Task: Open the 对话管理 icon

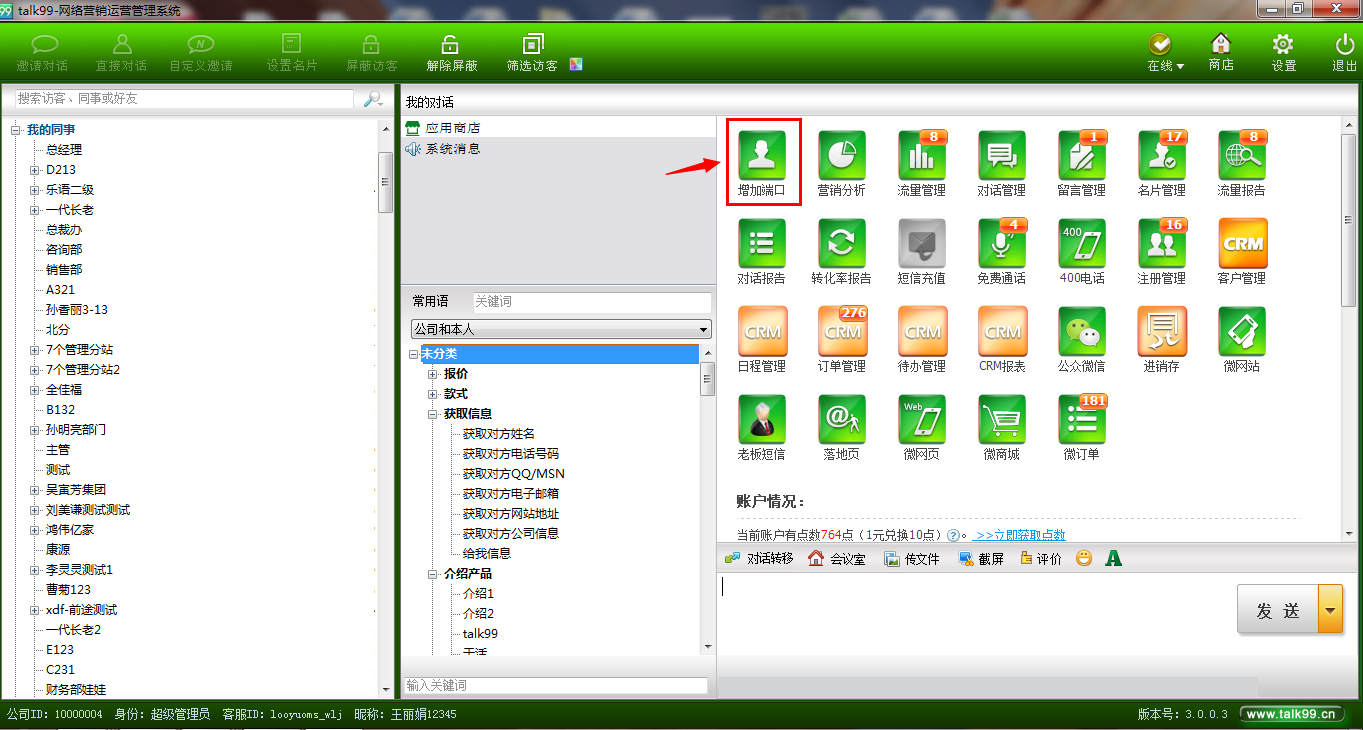Action: [1002, 156]
